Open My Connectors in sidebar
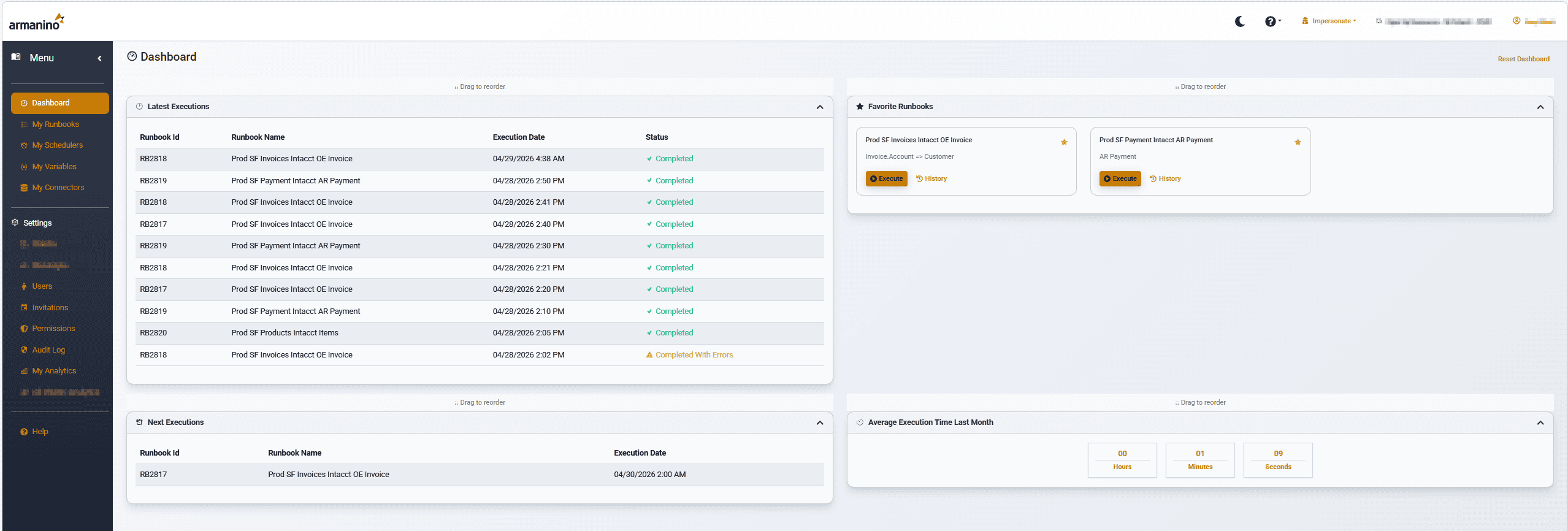The width and height of the screenshot is (1568, 531). pos(58,188)
